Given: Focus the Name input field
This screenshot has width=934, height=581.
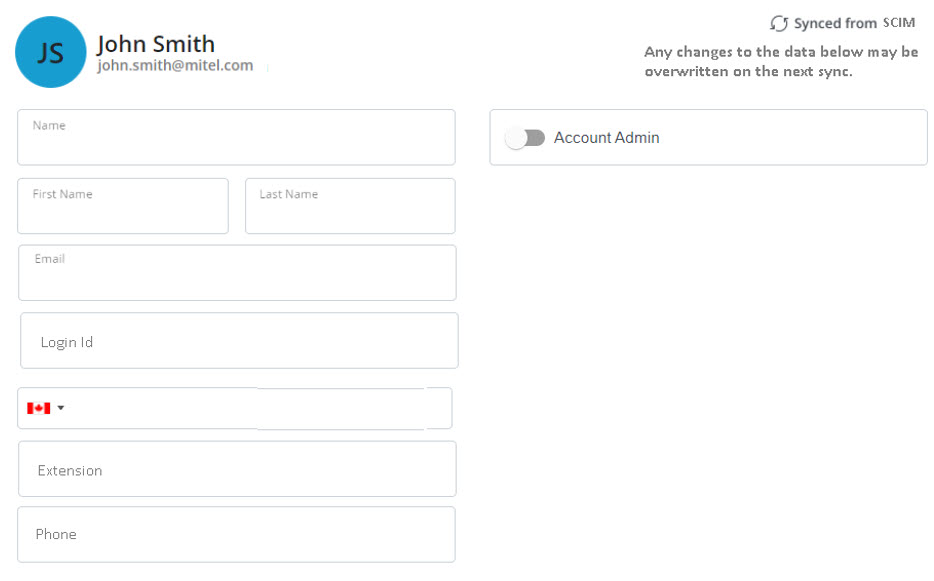Looking at the screenshot, I should (x=236, y=146).
